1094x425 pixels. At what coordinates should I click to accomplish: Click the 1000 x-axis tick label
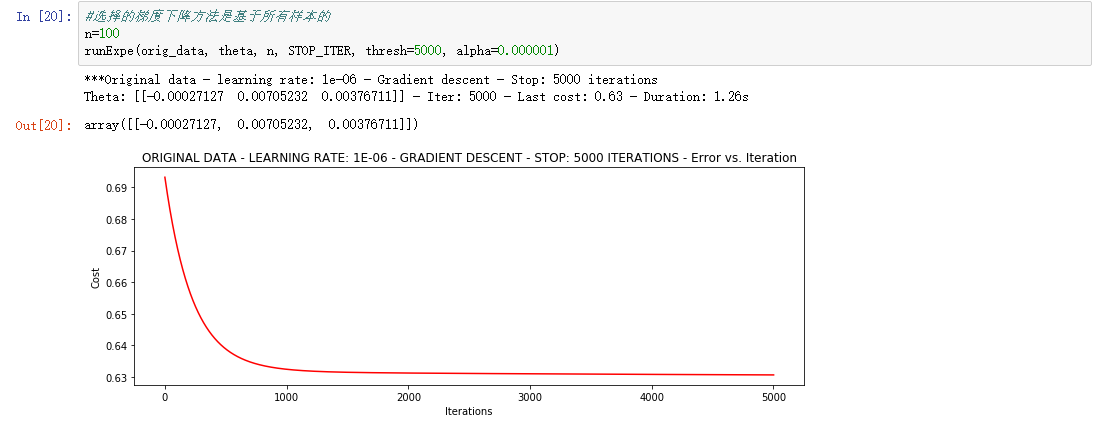click(x=286, y=397)
